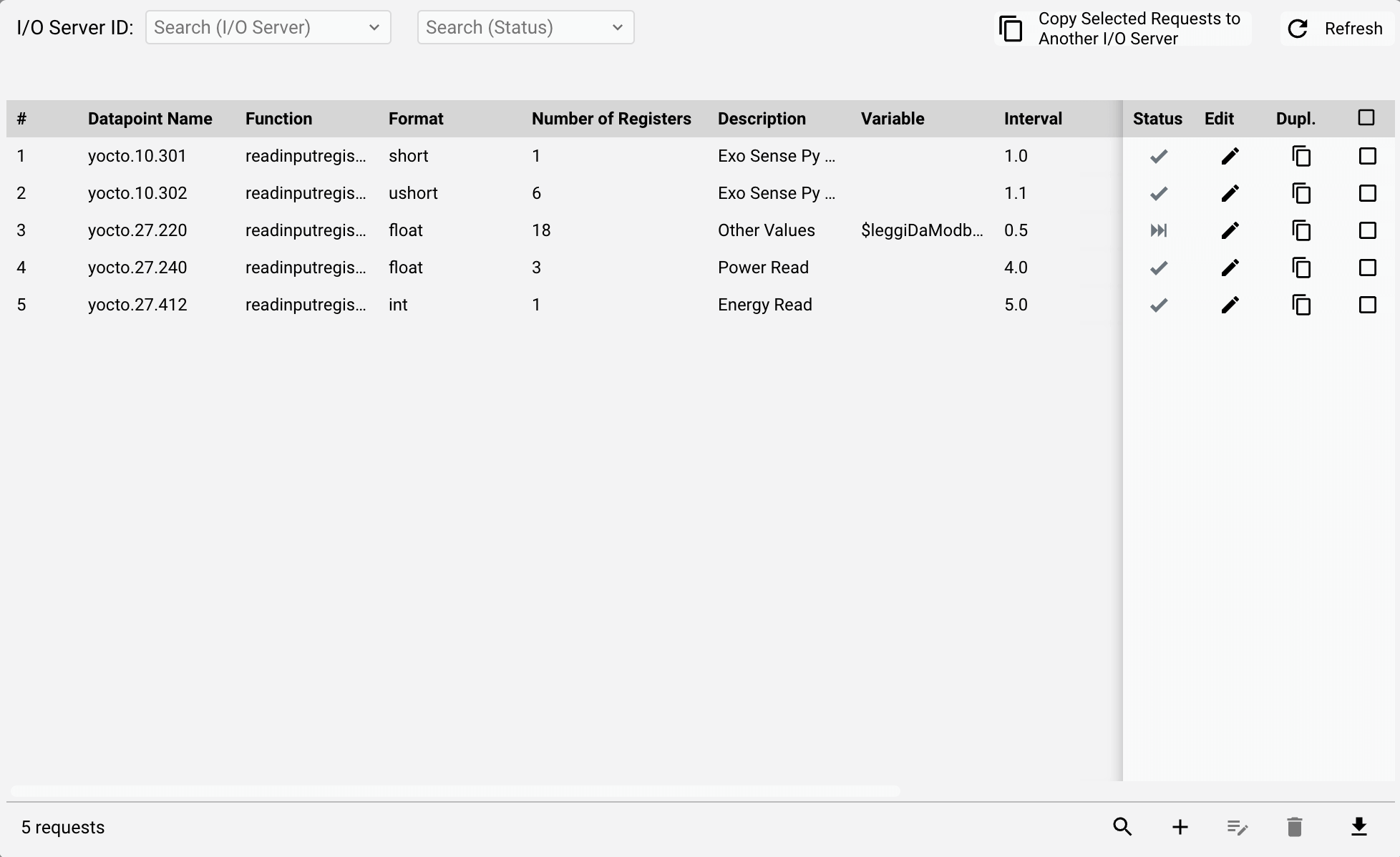1400x857 pixels.
Task: Click the Power Read description cell
Action: [763, 268]
